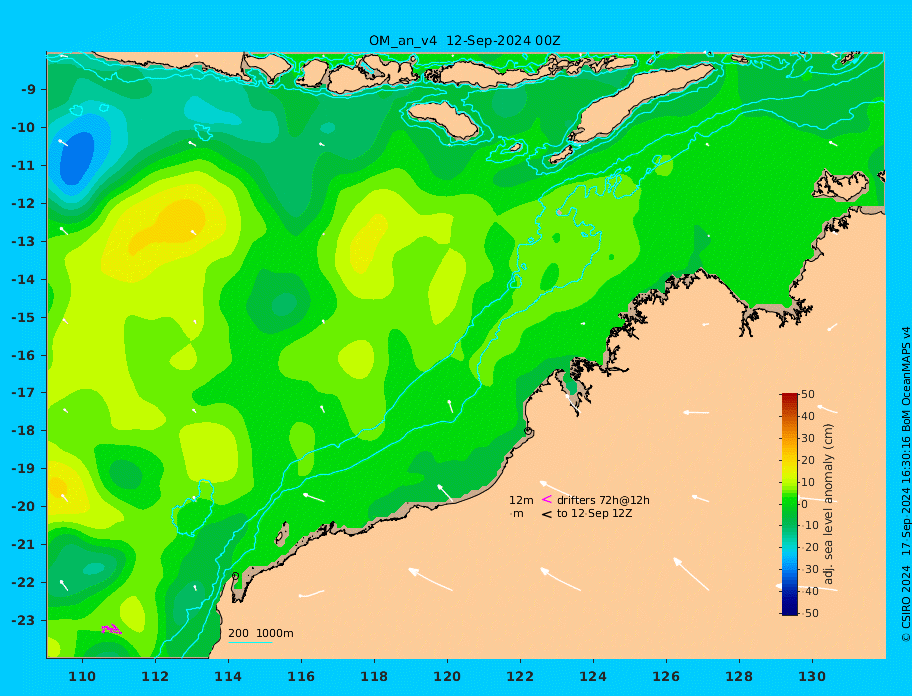Click the "-9" latitude axis label

click(28, 90)
